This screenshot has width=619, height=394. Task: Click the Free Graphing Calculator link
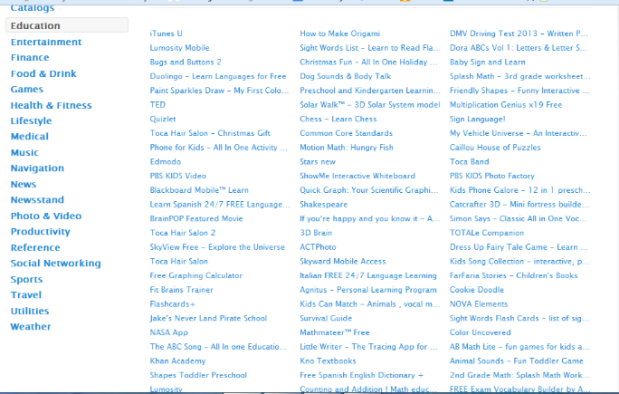pyautogui.click(x=196, y=275)
